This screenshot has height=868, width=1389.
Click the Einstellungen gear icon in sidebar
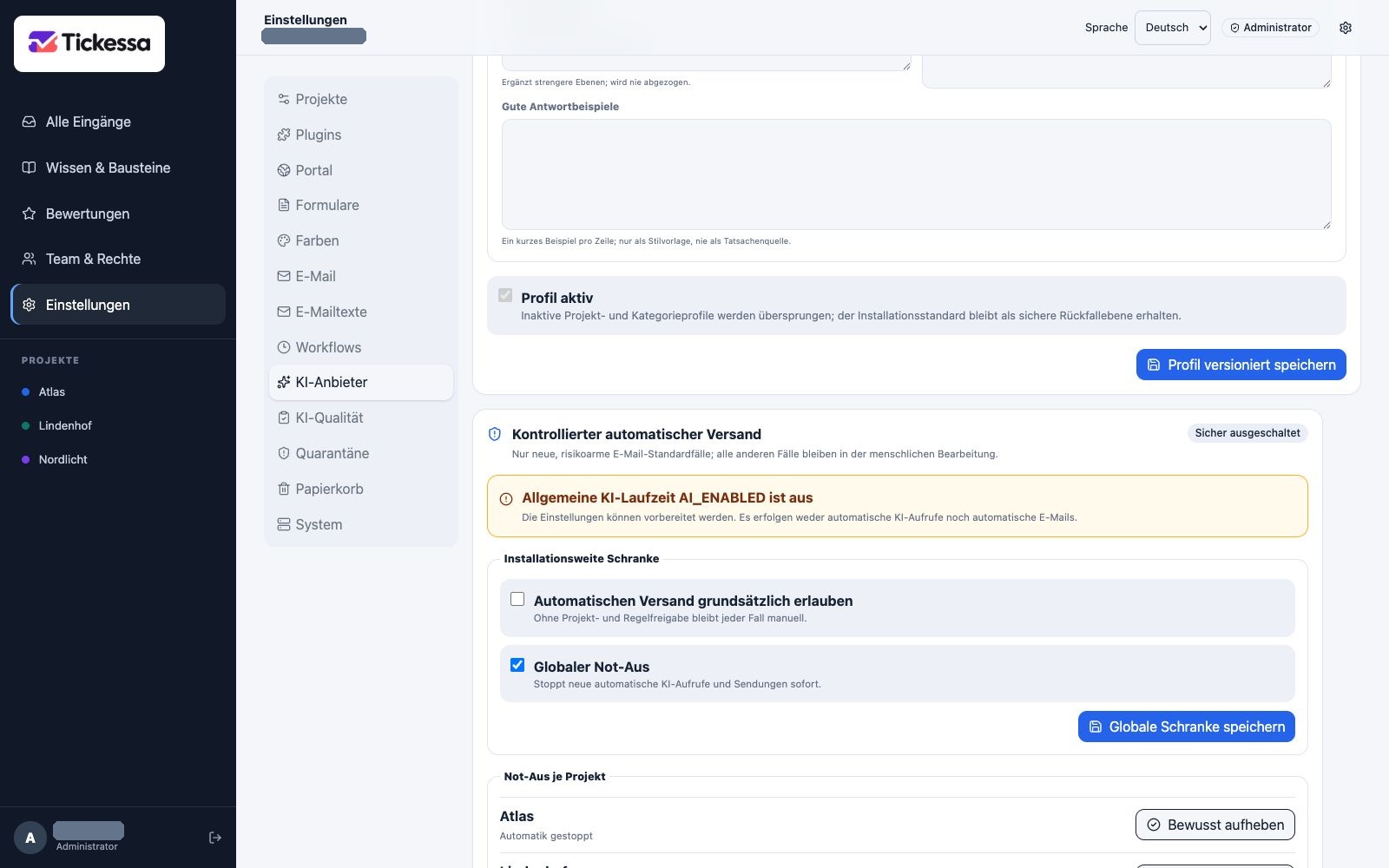pos(29,305)
